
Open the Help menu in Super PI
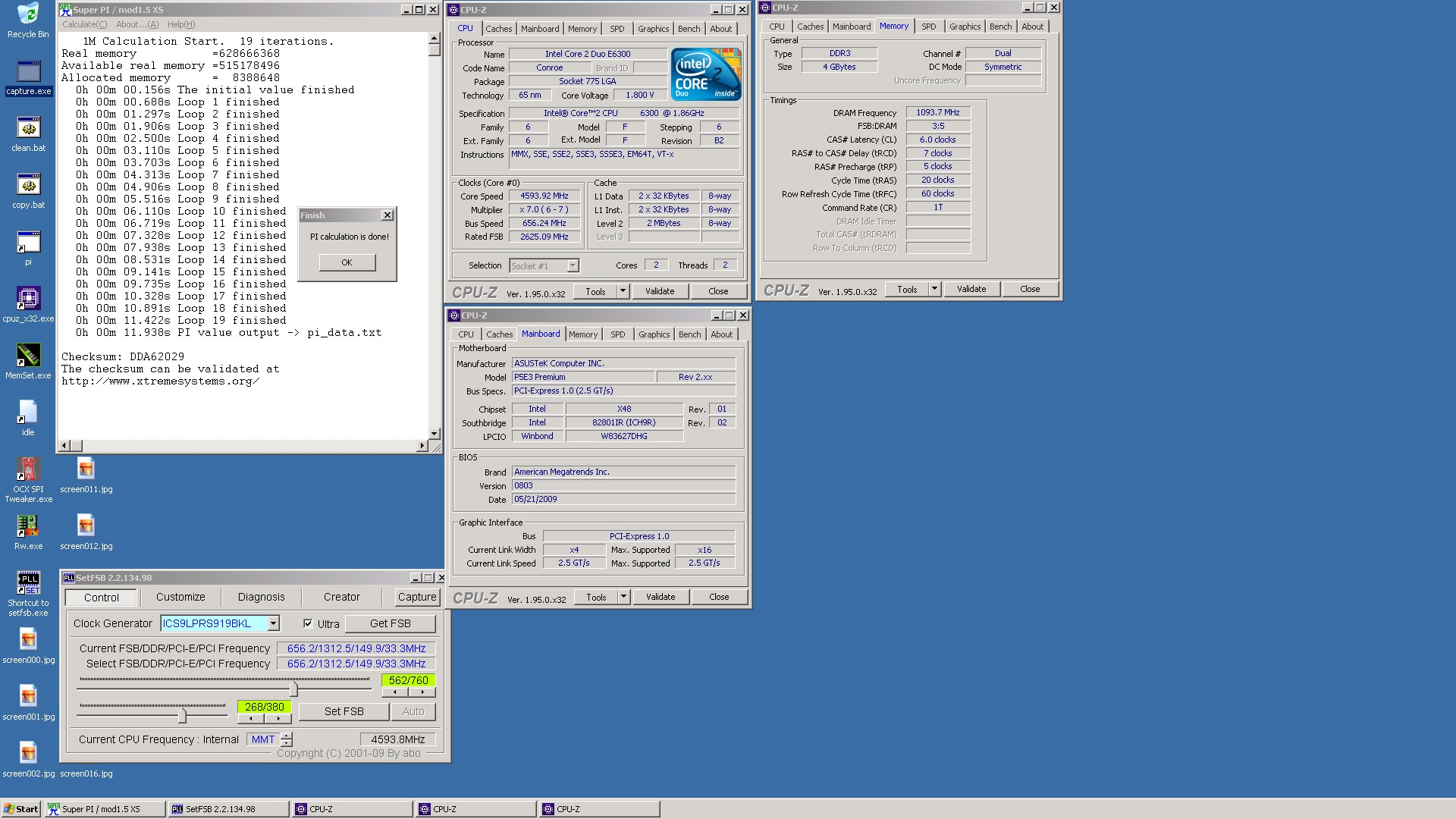click(181, 24)
